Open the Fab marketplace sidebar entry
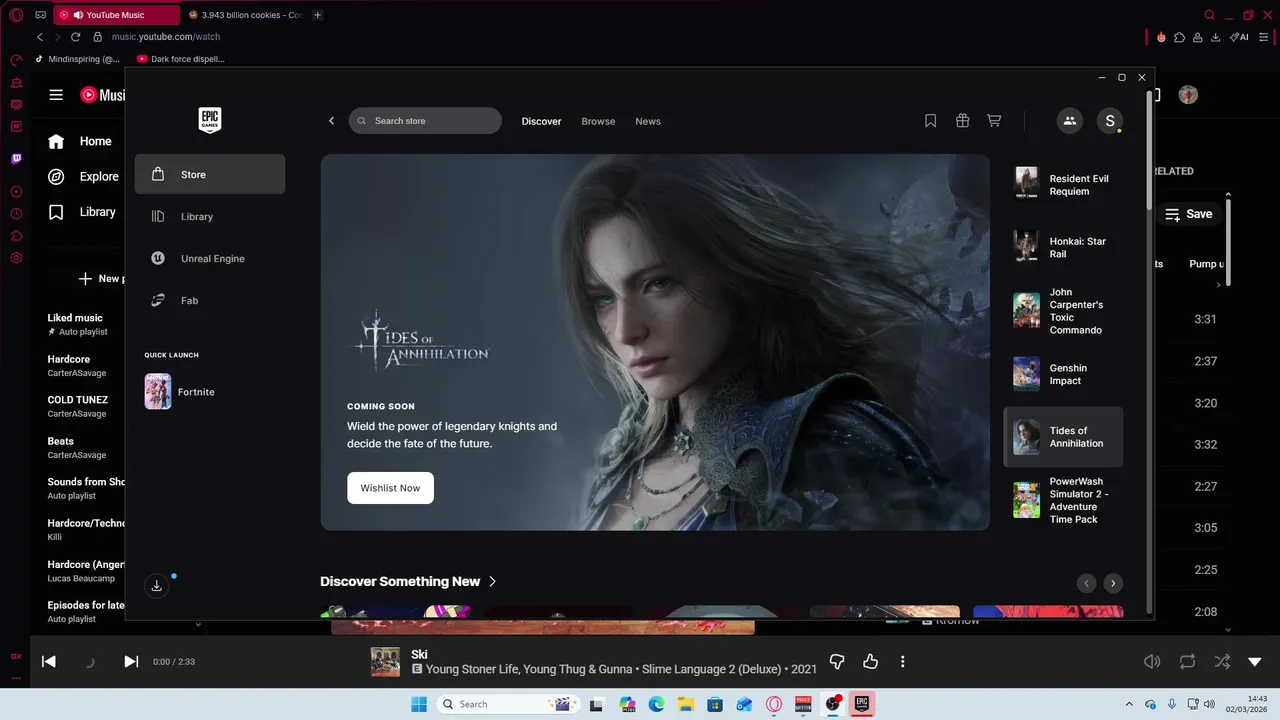This screenshot has height=720, width=1280. tap(210, 300)
